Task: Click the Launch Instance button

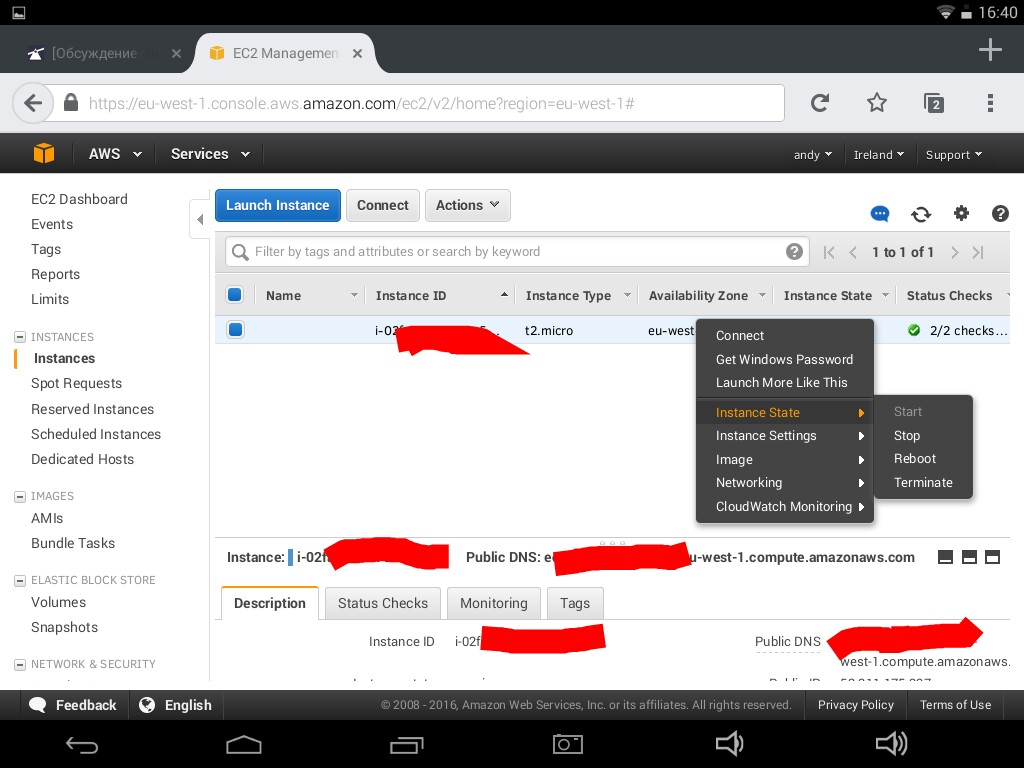Action: (x=278, y=205)
